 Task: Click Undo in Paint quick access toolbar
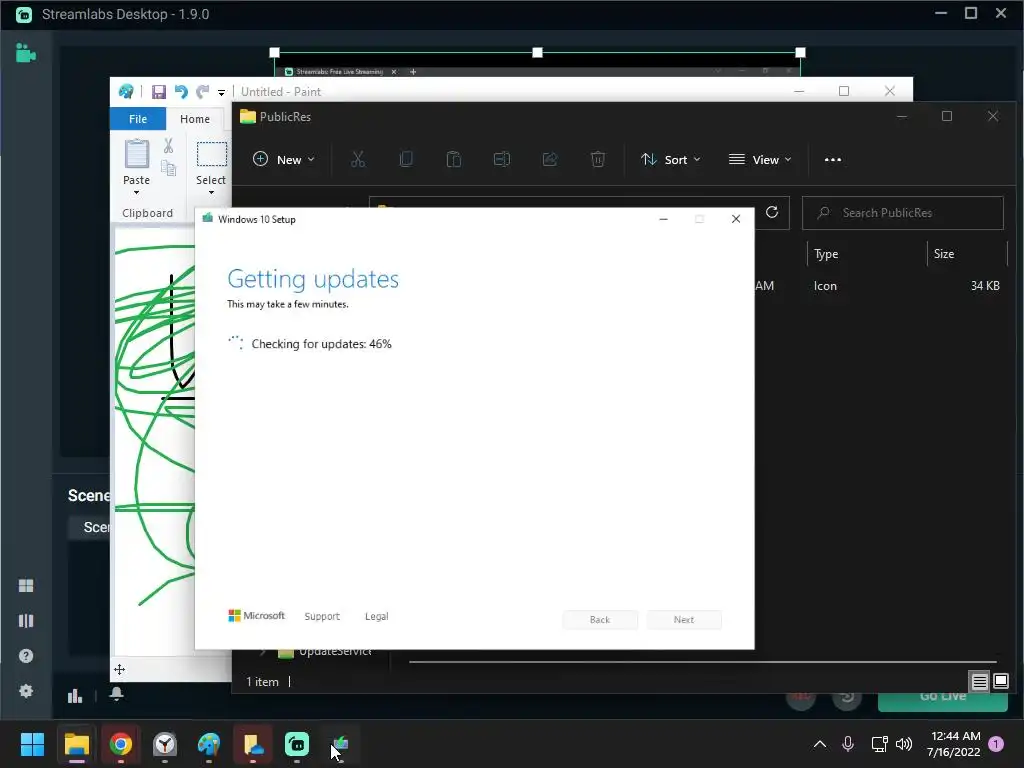tap(181, 92)
